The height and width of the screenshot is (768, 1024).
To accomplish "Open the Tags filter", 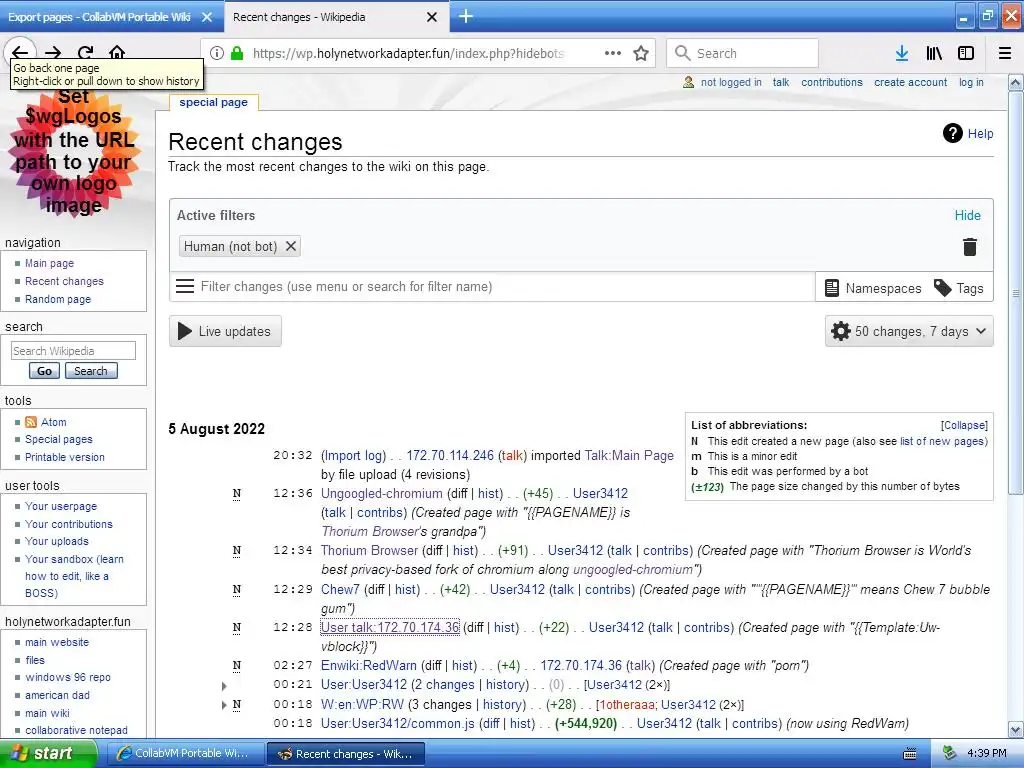I will [x=959, y=288].
